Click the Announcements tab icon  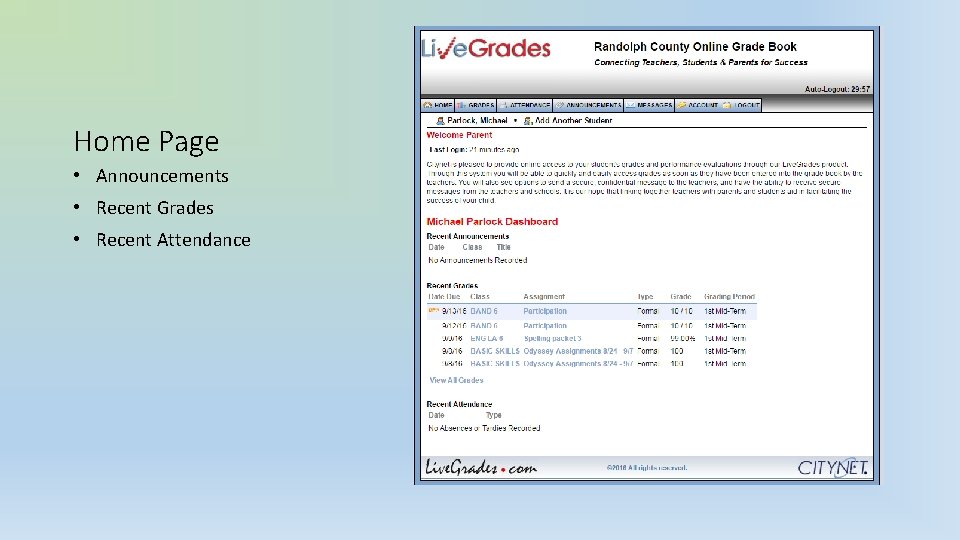tap(559, 105)
